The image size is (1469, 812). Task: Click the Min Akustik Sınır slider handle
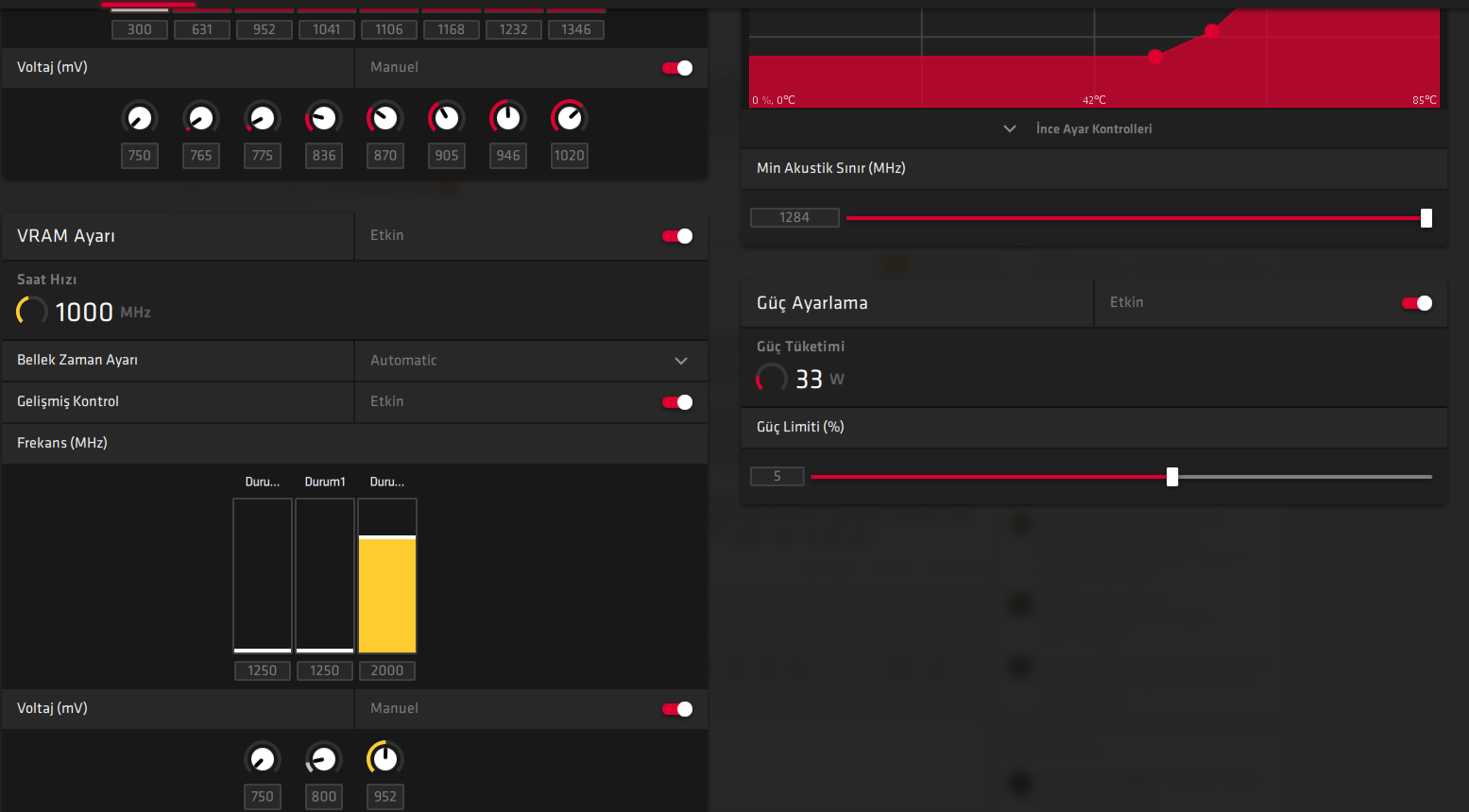tap(1426, 218)
